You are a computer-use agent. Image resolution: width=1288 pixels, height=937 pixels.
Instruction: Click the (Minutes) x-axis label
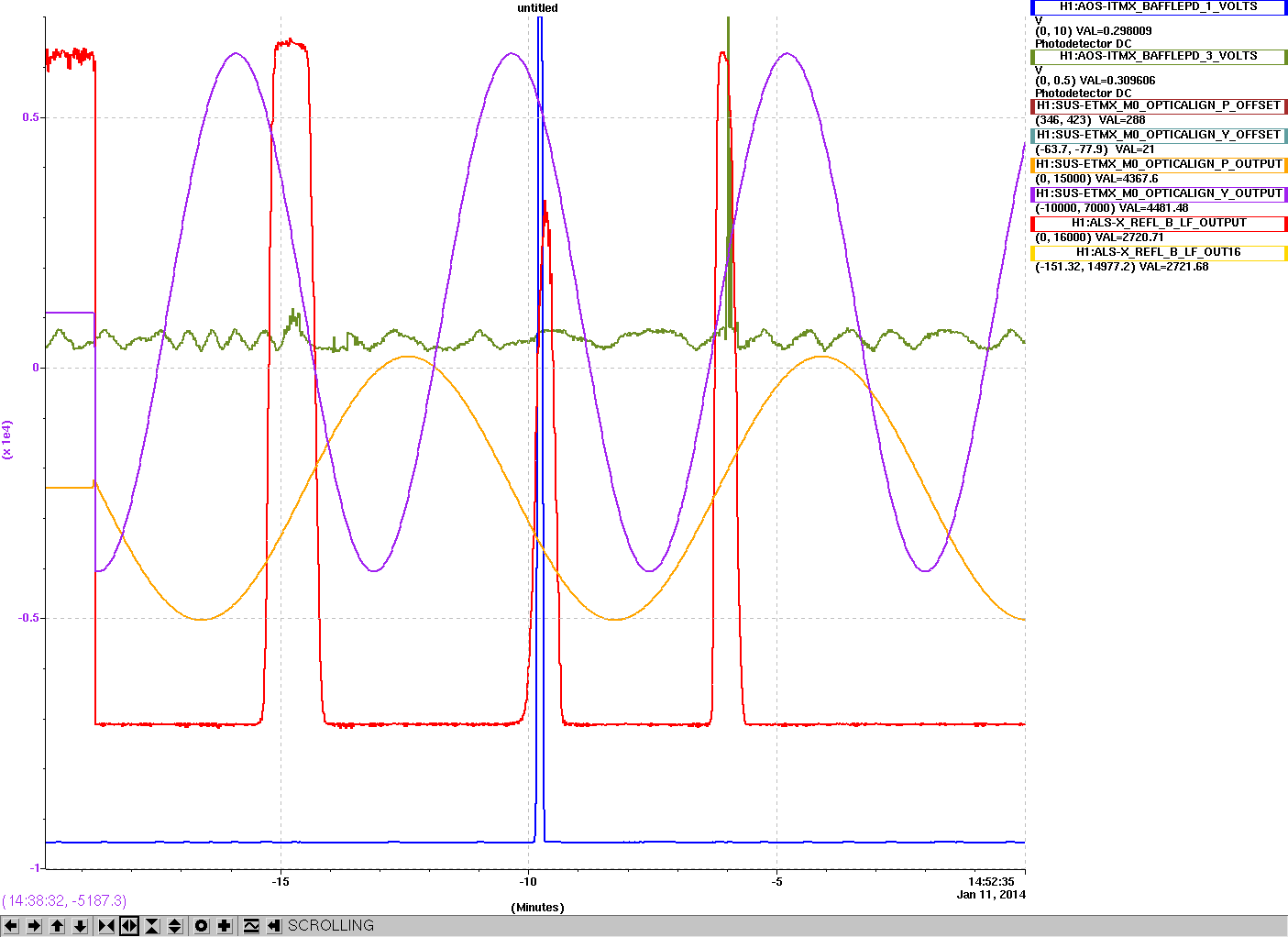537,908
